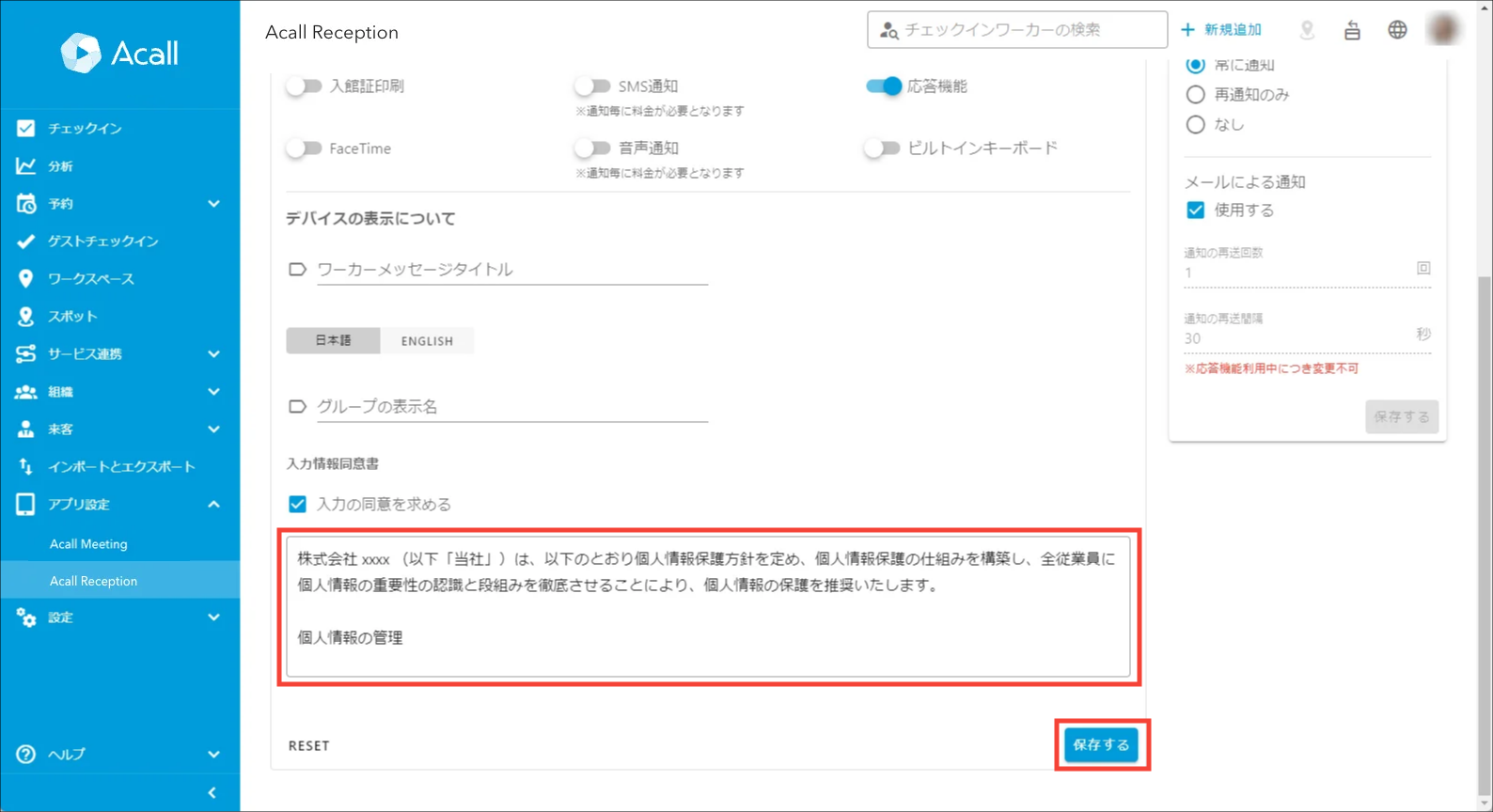
Task: Open スポット in the sidebar
Action: coord(72,317)
